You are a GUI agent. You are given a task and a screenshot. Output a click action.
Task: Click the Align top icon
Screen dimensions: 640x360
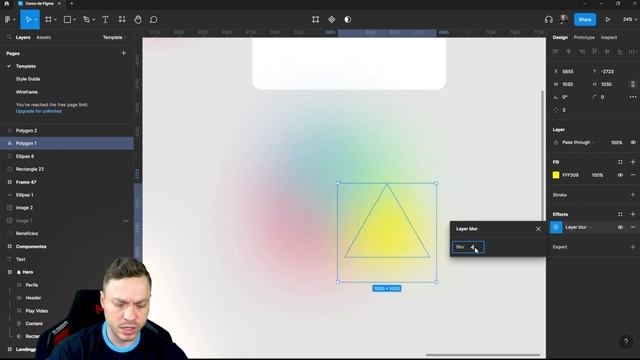594,51
